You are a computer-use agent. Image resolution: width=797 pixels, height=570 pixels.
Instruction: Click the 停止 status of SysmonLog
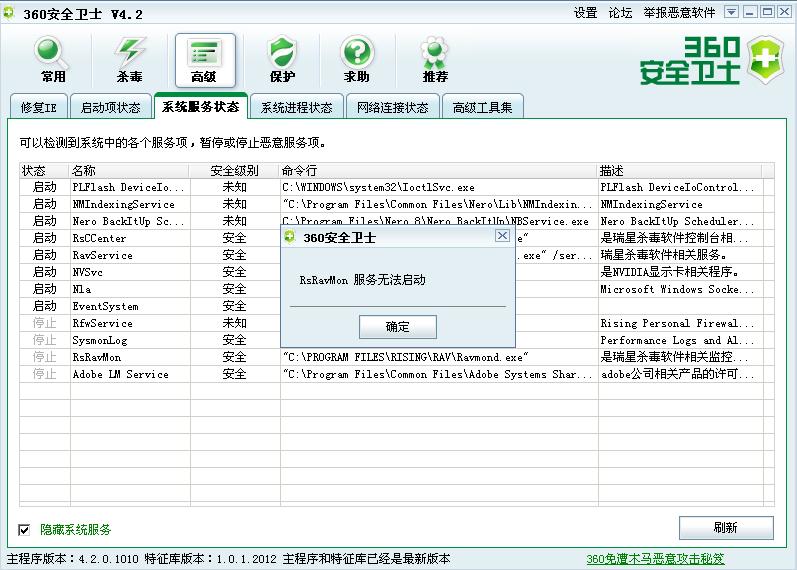coord(45,340)
